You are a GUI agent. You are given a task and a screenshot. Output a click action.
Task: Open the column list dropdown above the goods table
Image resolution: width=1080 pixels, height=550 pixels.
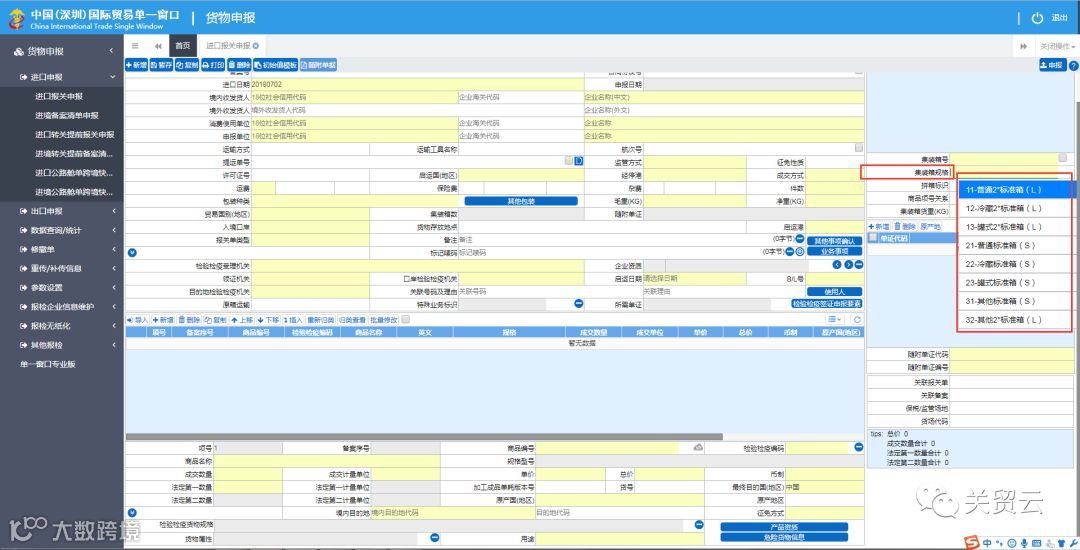click(x=835, y=319)
